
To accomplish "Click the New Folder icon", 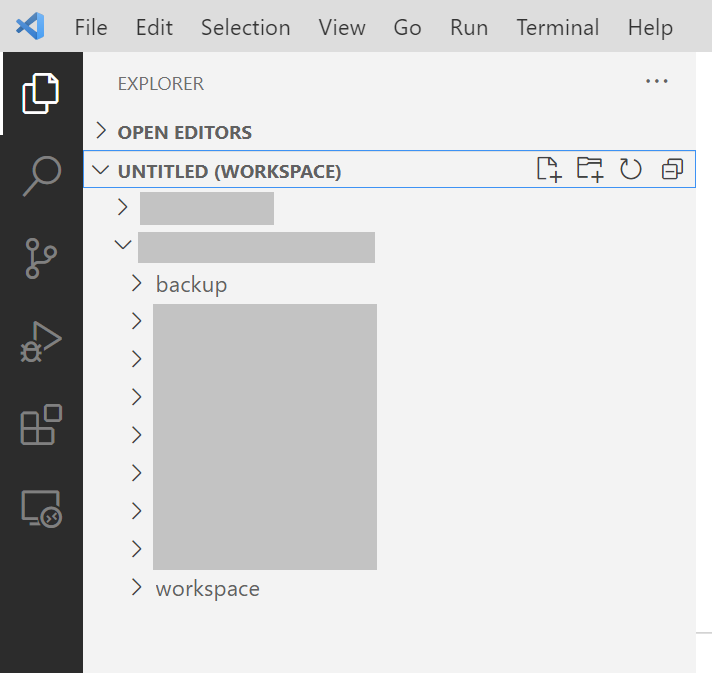I will pyautogui.click(x=590, y=169).
